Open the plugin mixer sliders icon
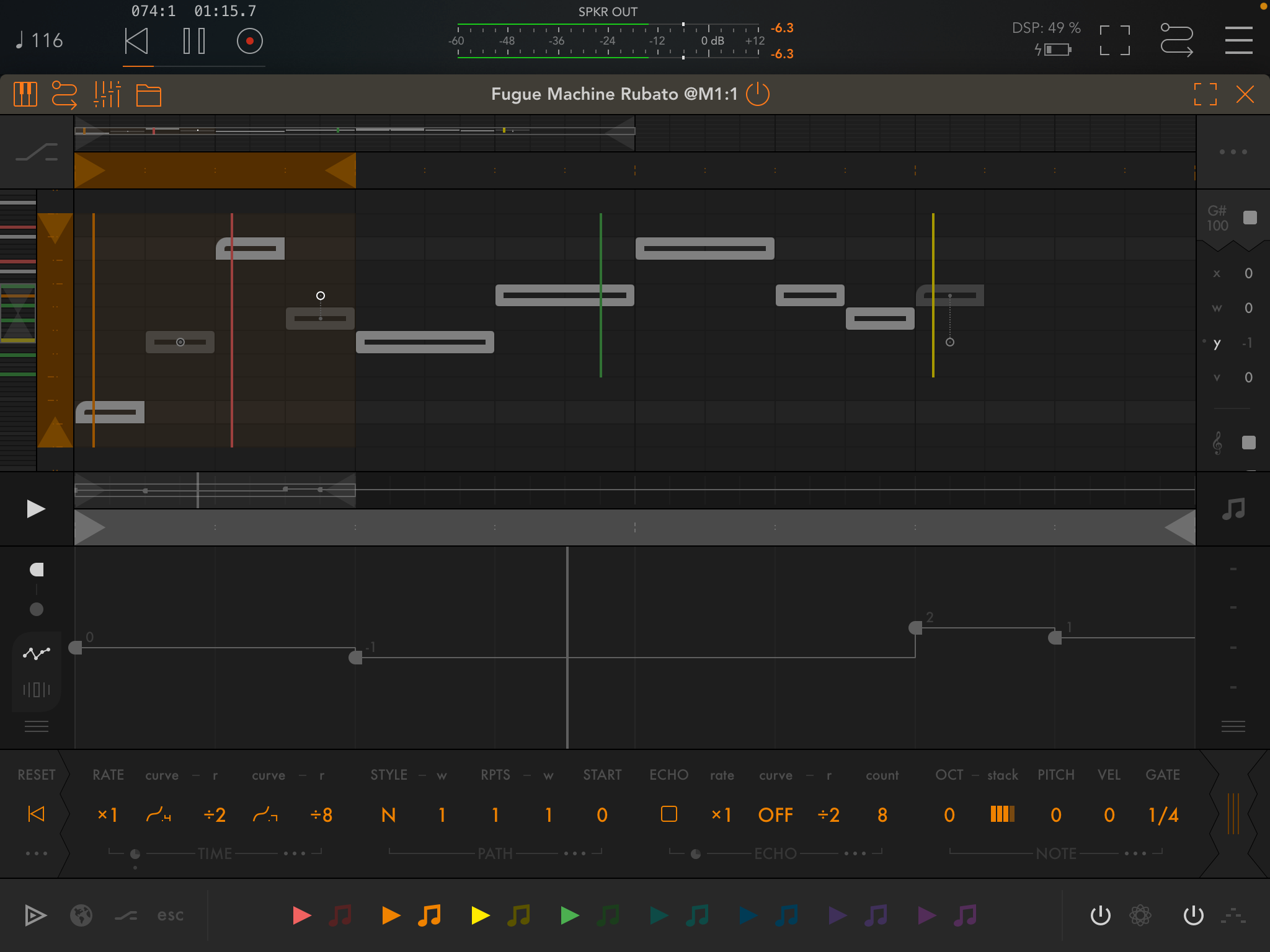 107,95
